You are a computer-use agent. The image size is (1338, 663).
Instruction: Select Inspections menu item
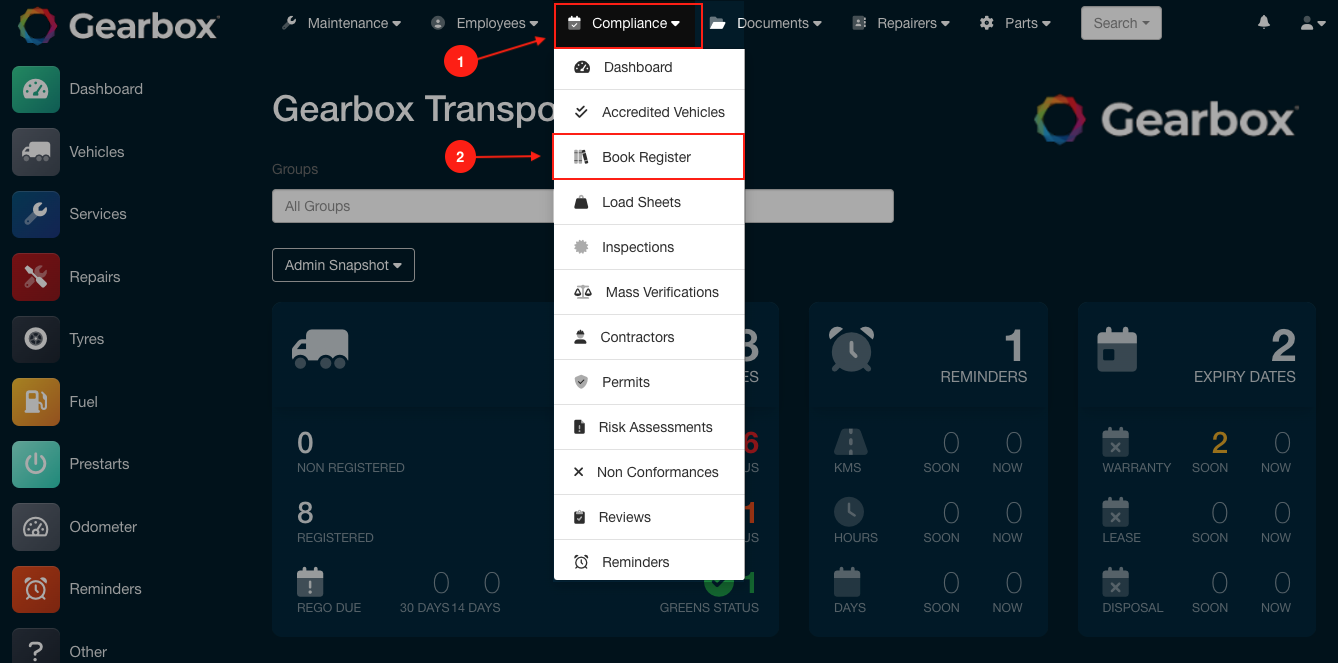point(649,247)
